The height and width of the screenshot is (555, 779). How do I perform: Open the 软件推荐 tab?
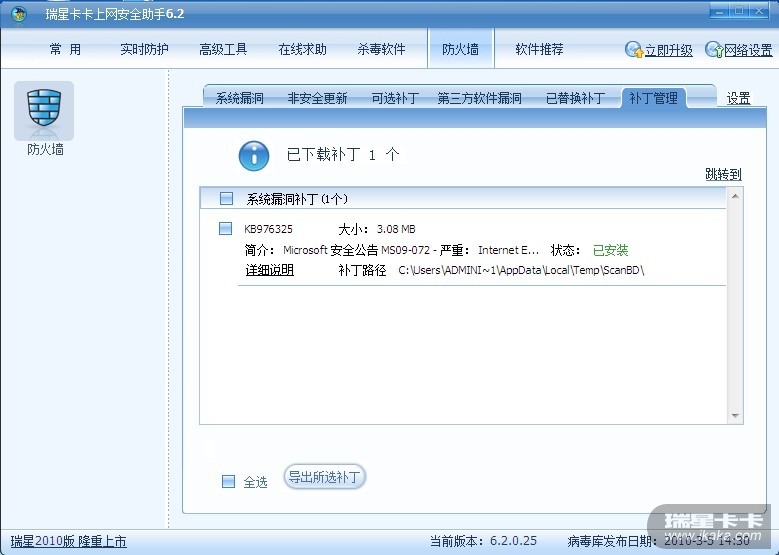[539, 49]
